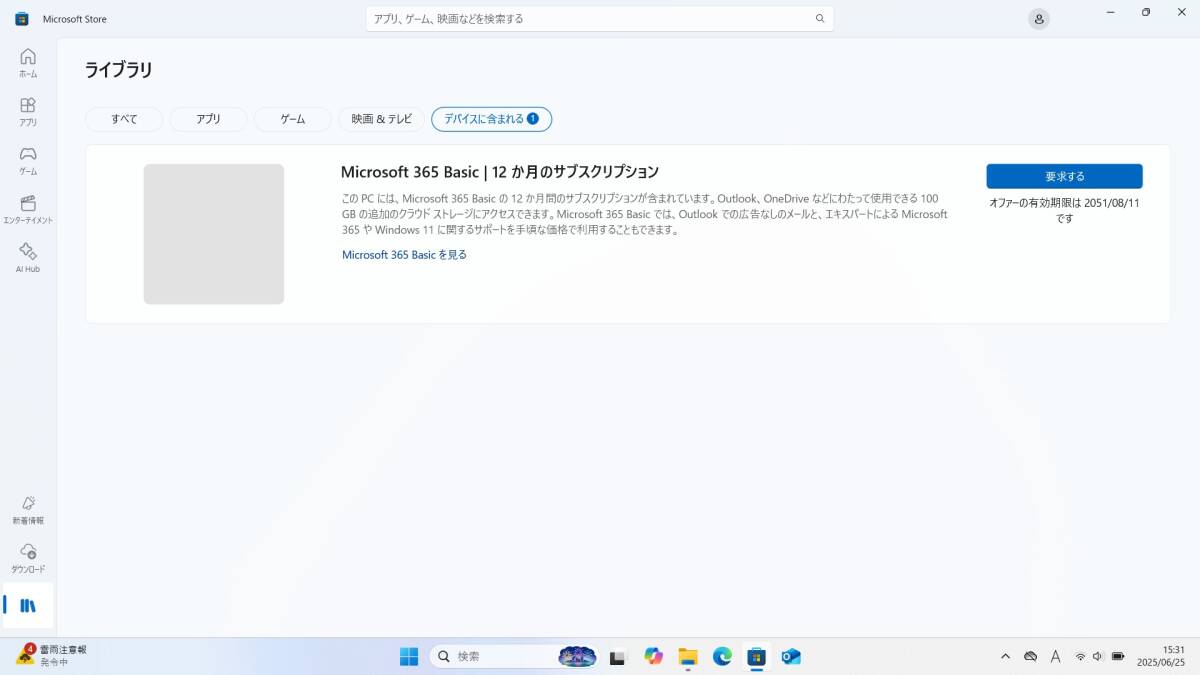Open the ゲーム section in the sidebar

tap(28, 160)
